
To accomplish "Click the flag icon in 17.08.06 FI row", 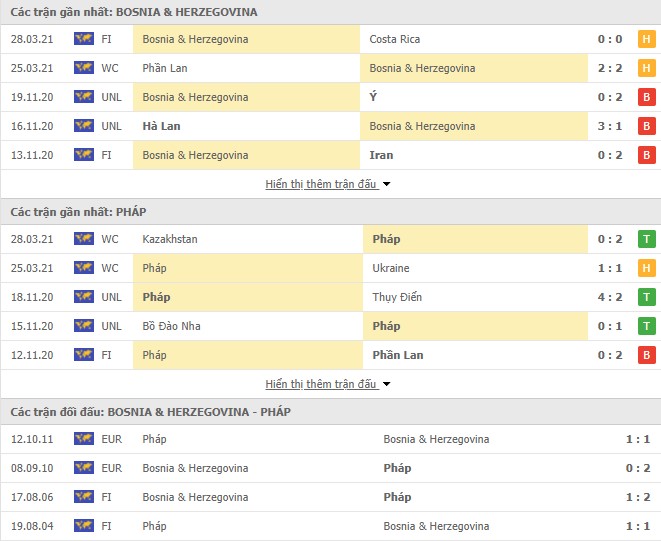I will click(84, 497).
